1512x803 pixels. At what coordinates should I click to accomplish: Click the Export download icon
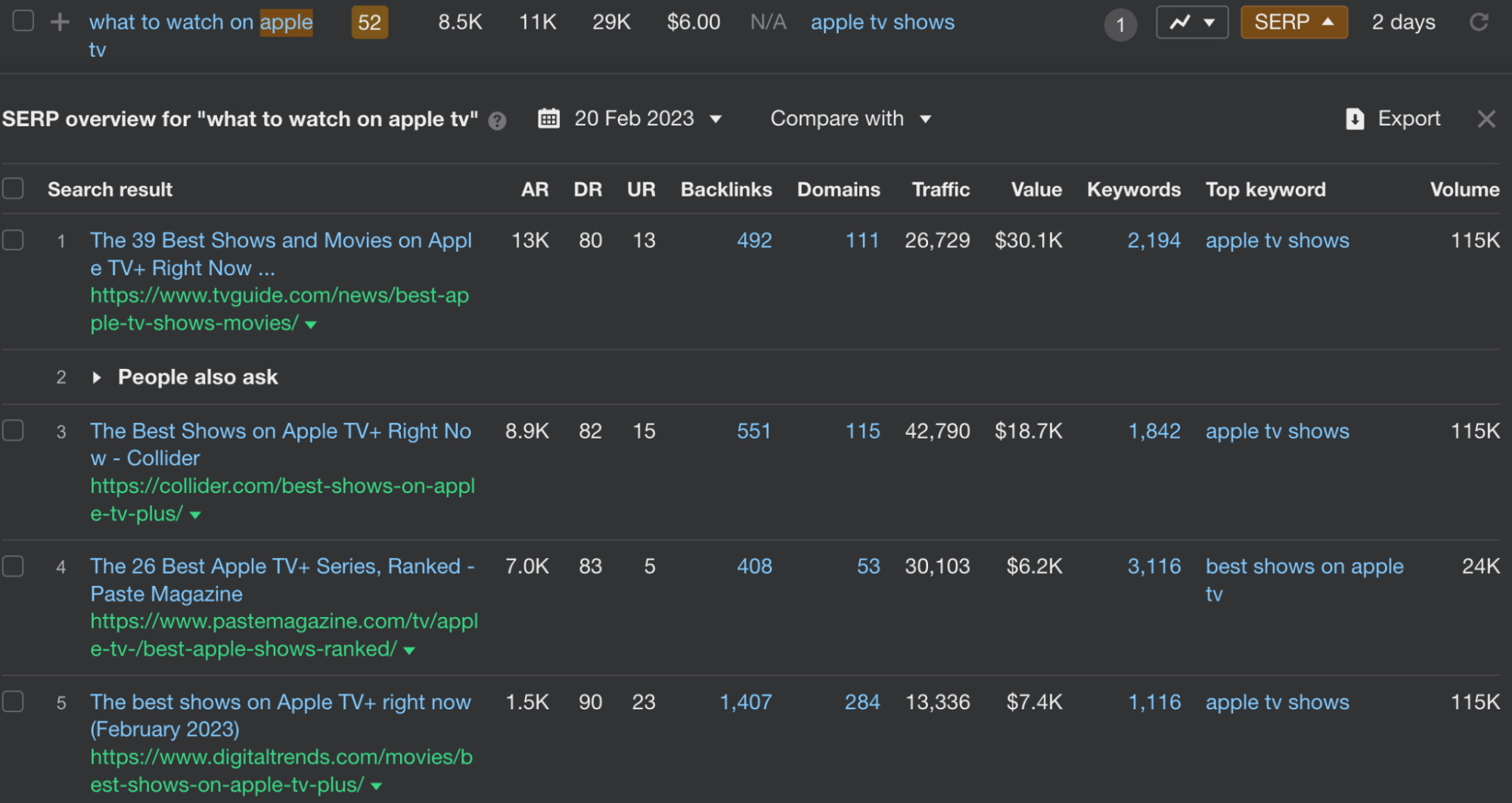pyautogui.click(x=1354, y=119)
